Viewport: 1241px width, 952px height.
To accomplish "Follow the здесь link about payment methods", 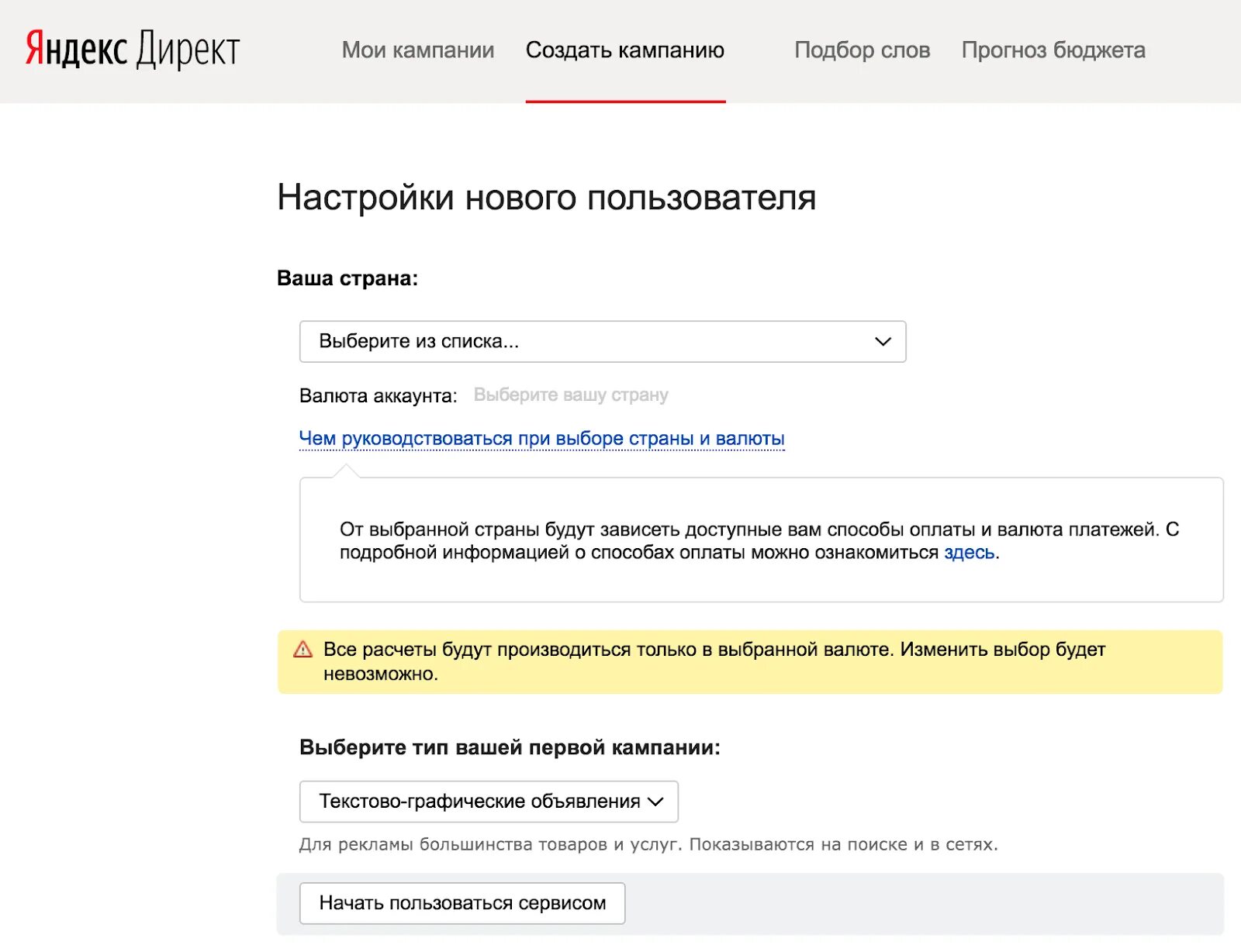I will [969, 553].
